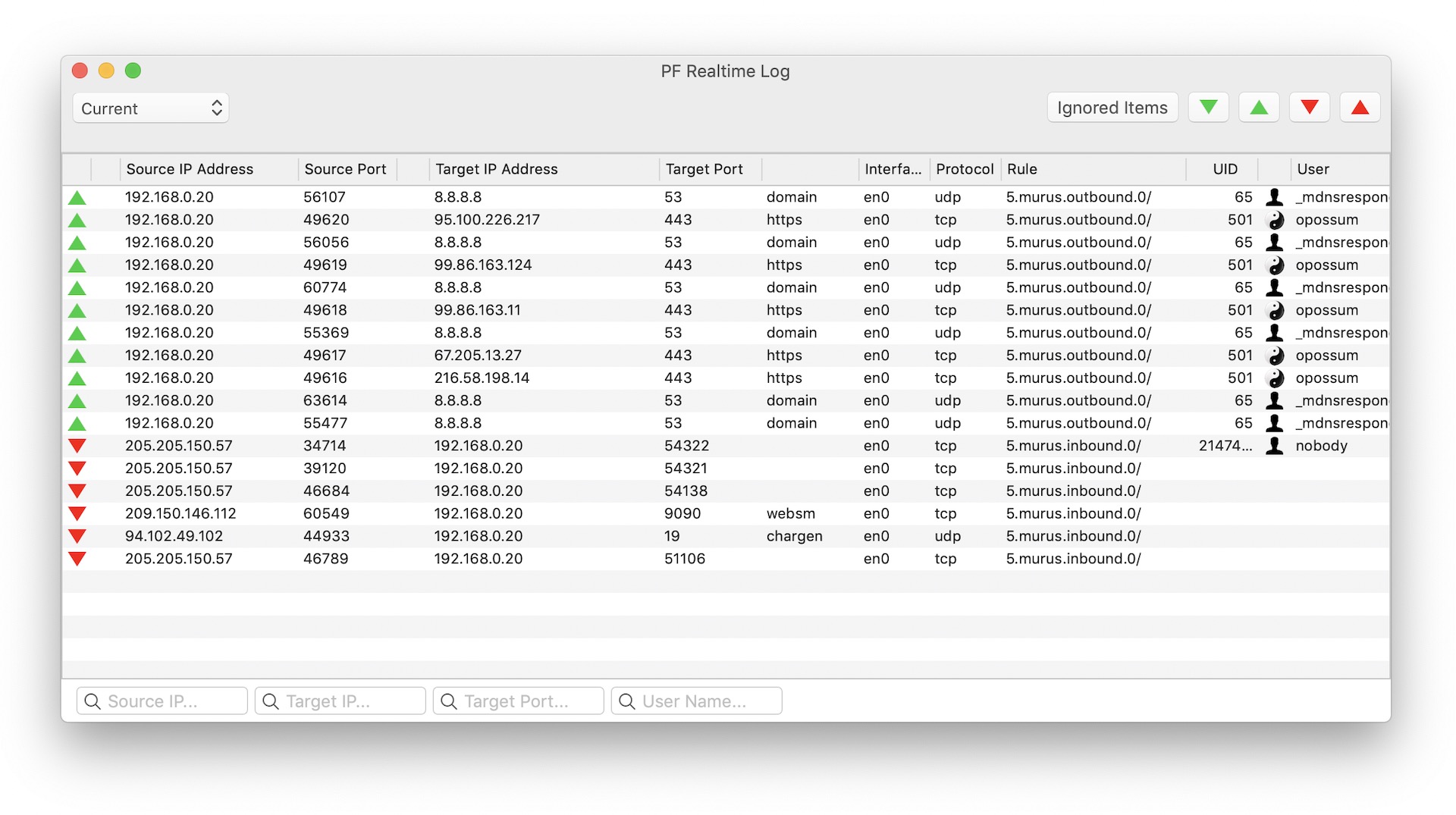Sort by Source IP Address column

(x=190, y=169)
